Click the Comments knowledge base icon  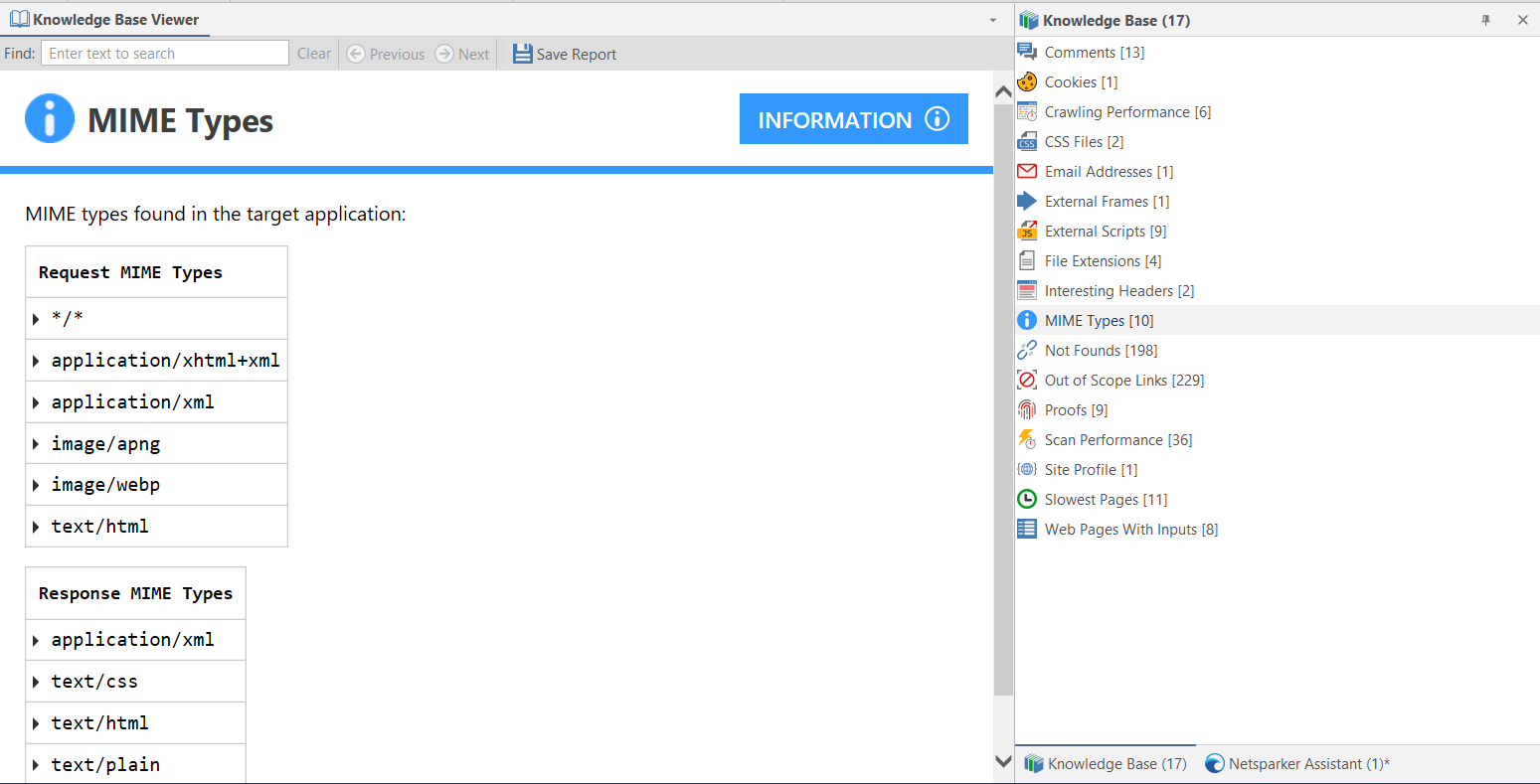tap(1027, 52)
